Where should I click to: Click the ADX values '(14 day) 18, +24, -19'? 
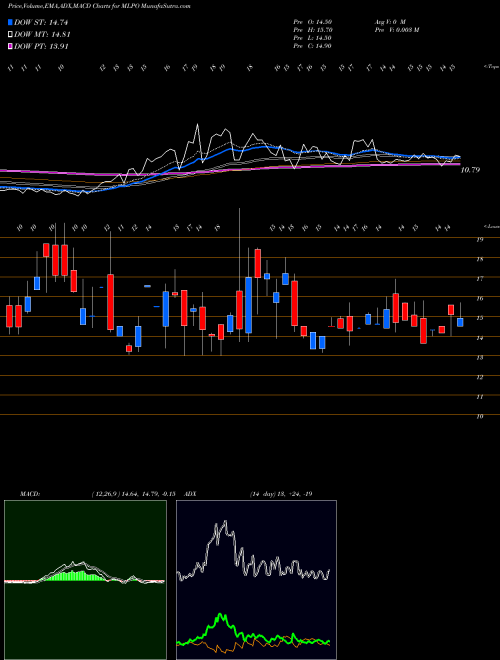(x=281, y=494)
